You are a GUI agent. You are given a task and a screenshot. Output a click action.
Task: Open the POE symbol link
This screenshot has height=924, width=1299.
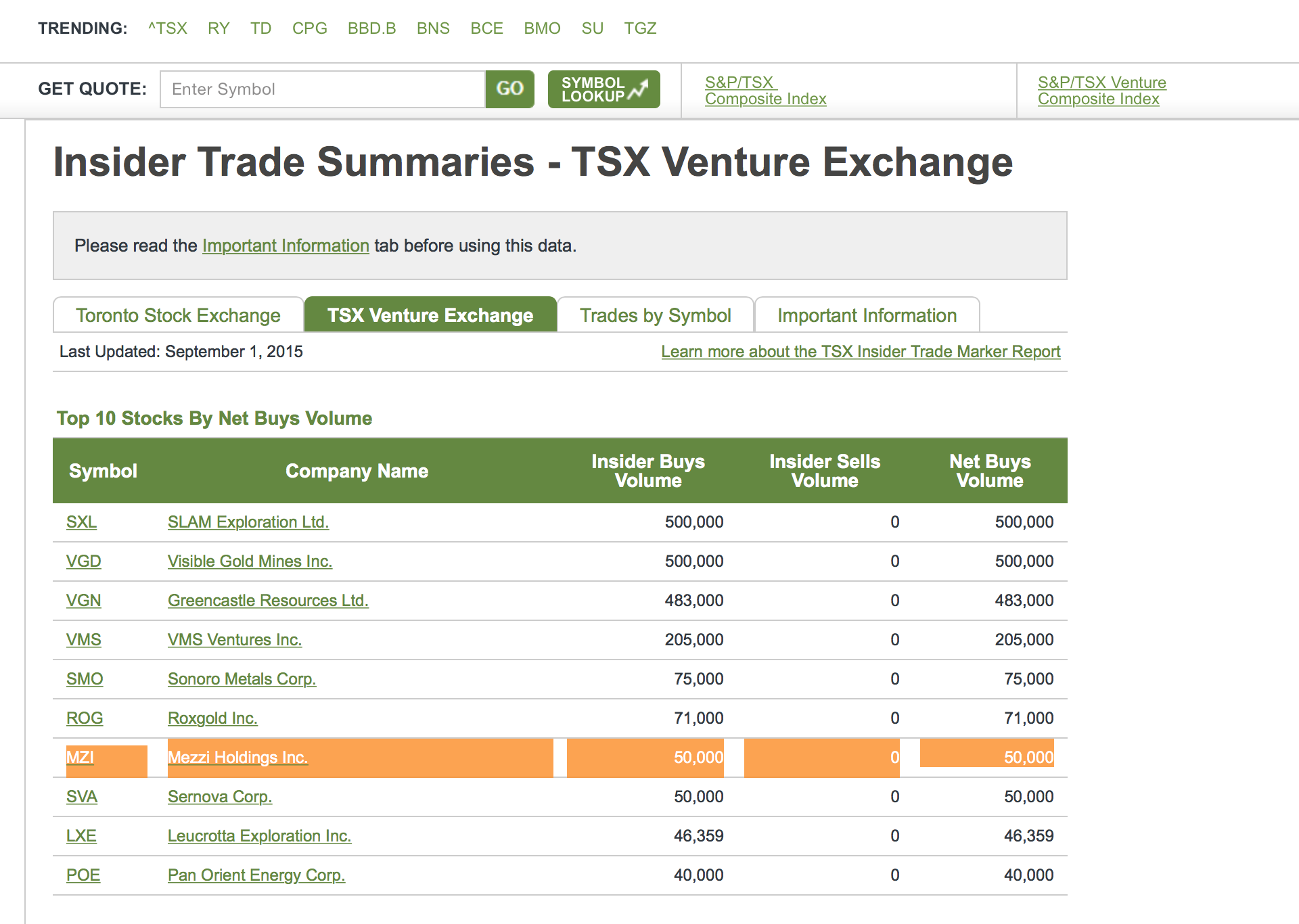83,875
